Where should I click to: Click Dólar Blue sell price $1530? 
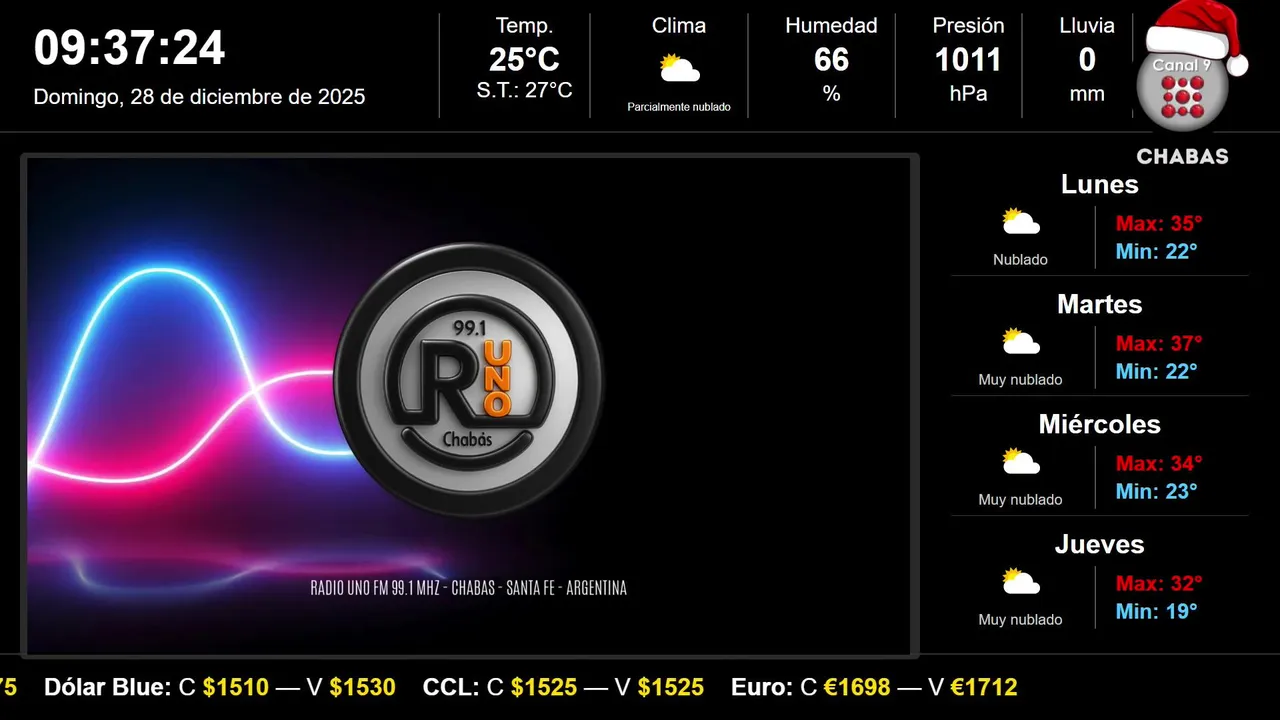tap(363, 688)
